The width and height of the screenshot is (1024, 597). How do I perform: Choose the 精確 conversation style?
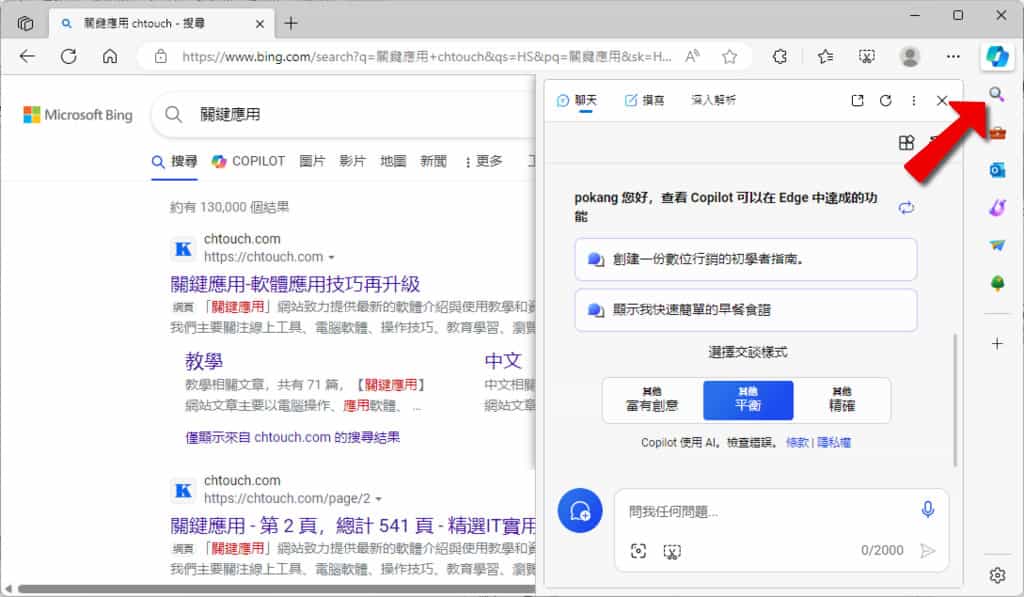[842, 400]
